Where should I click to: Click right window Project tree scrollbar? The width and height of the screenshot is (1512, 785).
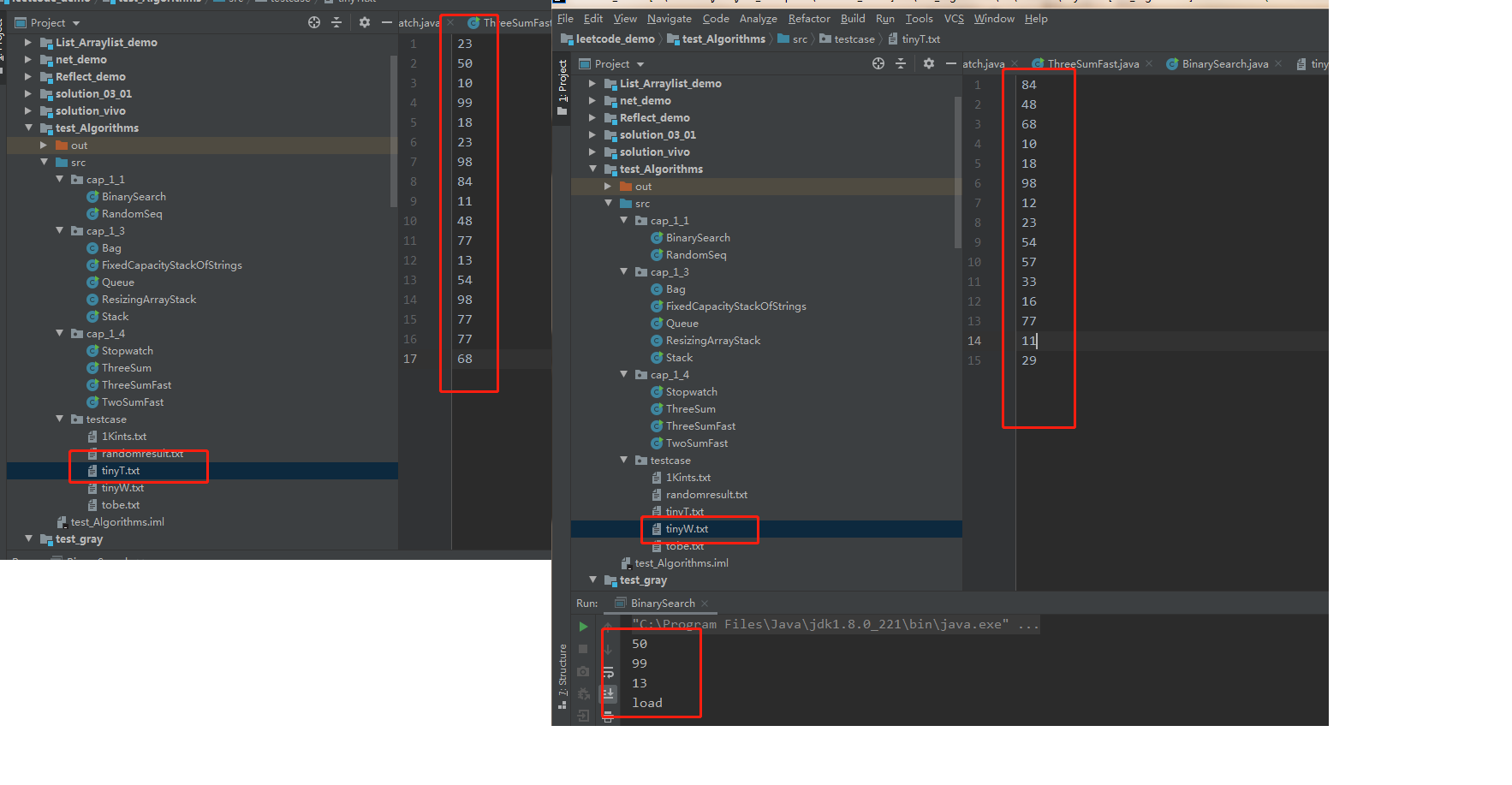[x=958, y=171]
